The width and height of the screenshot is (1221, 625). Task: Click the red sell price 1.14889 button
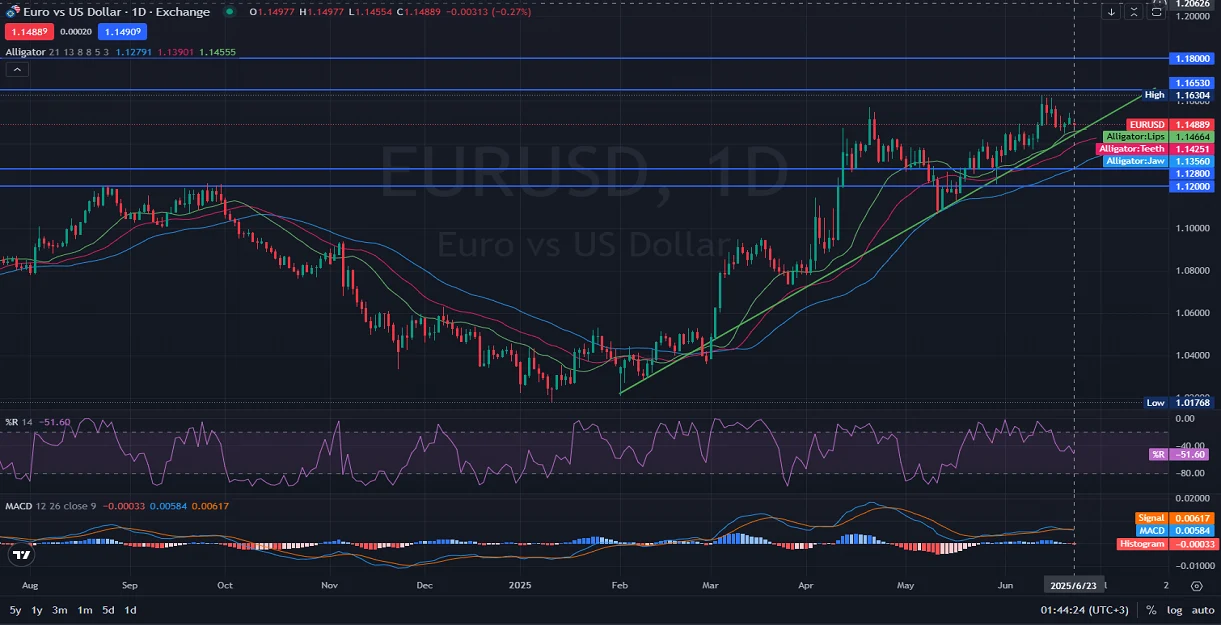click(28, 32)
